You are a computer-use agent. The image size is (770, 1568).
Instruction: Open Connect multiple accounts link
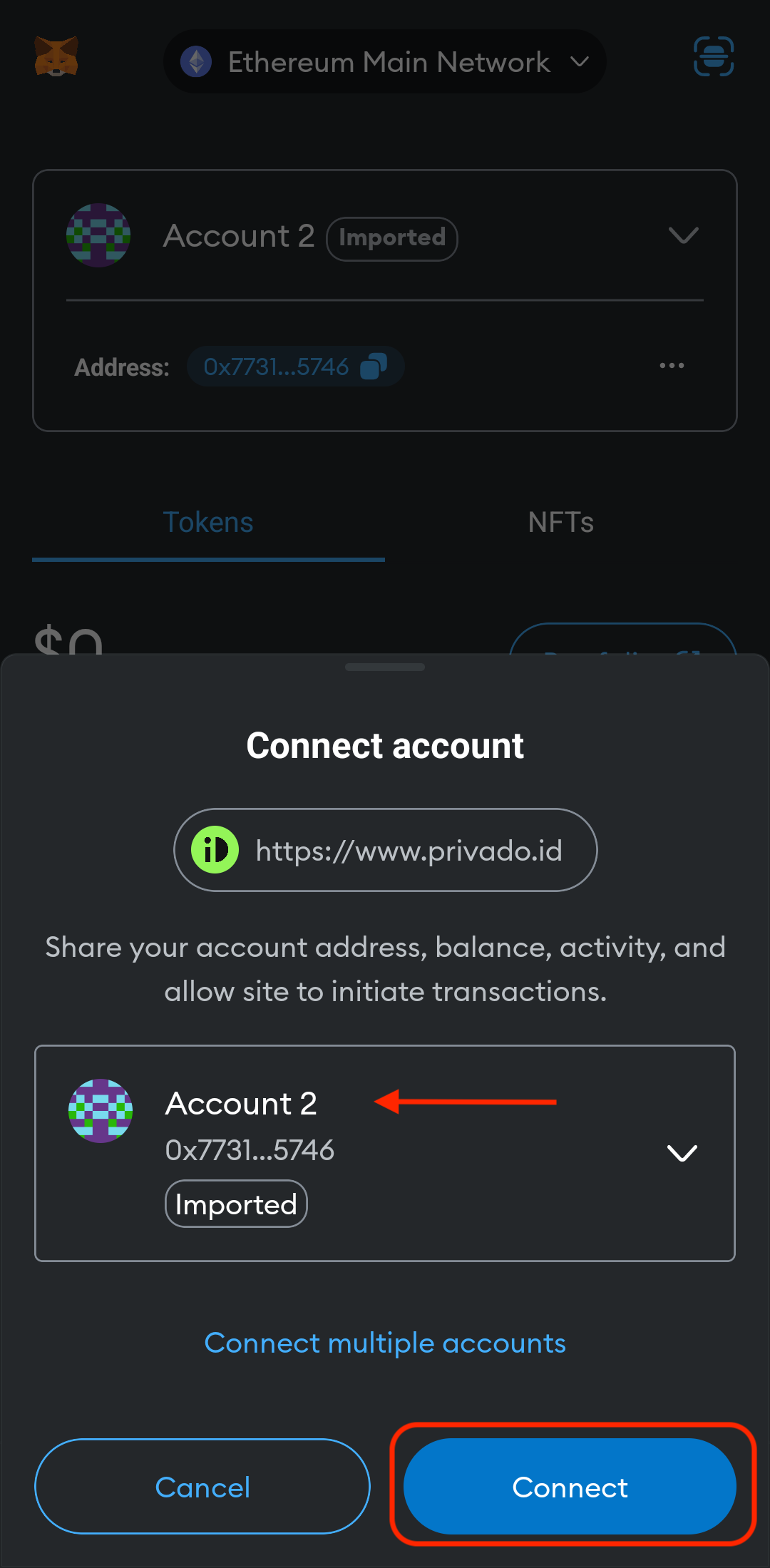(x=385, y=1343)
